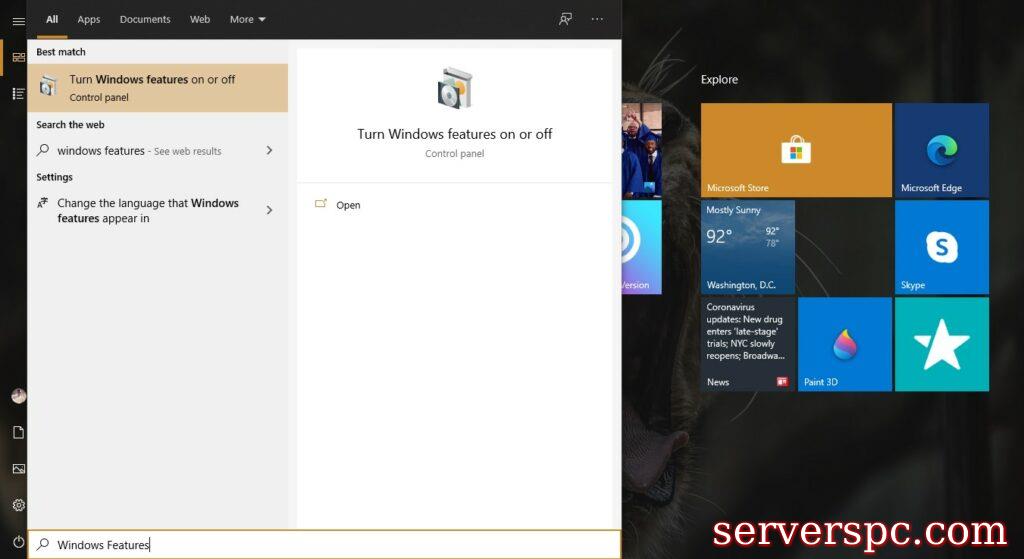
Task: Expand the language setting result arrow
Action: click(x=269, y=210)
